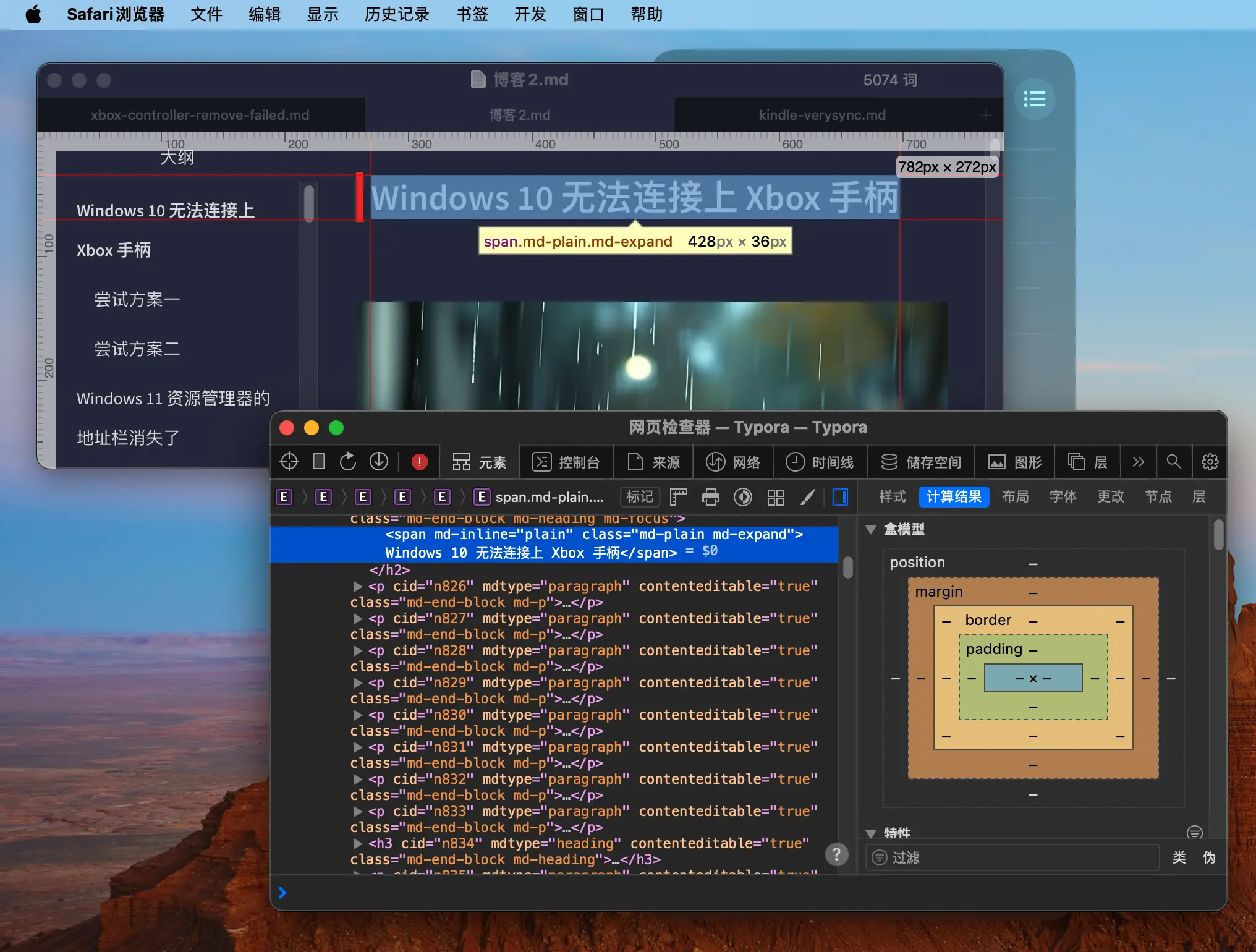This screenshot has height=952, width=1256.
Task: Click the 过滤 filter field
Action: click(1012, 857)
